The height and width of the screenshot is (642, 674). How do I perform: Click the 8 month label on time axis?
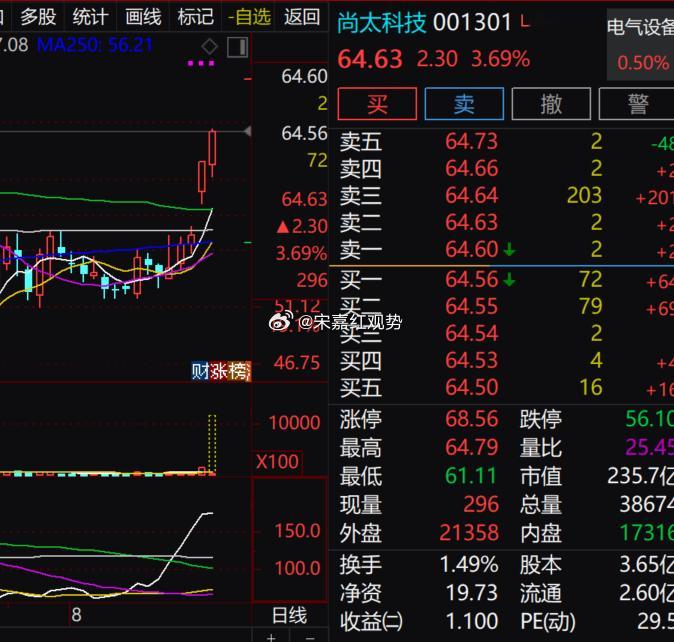77,615
